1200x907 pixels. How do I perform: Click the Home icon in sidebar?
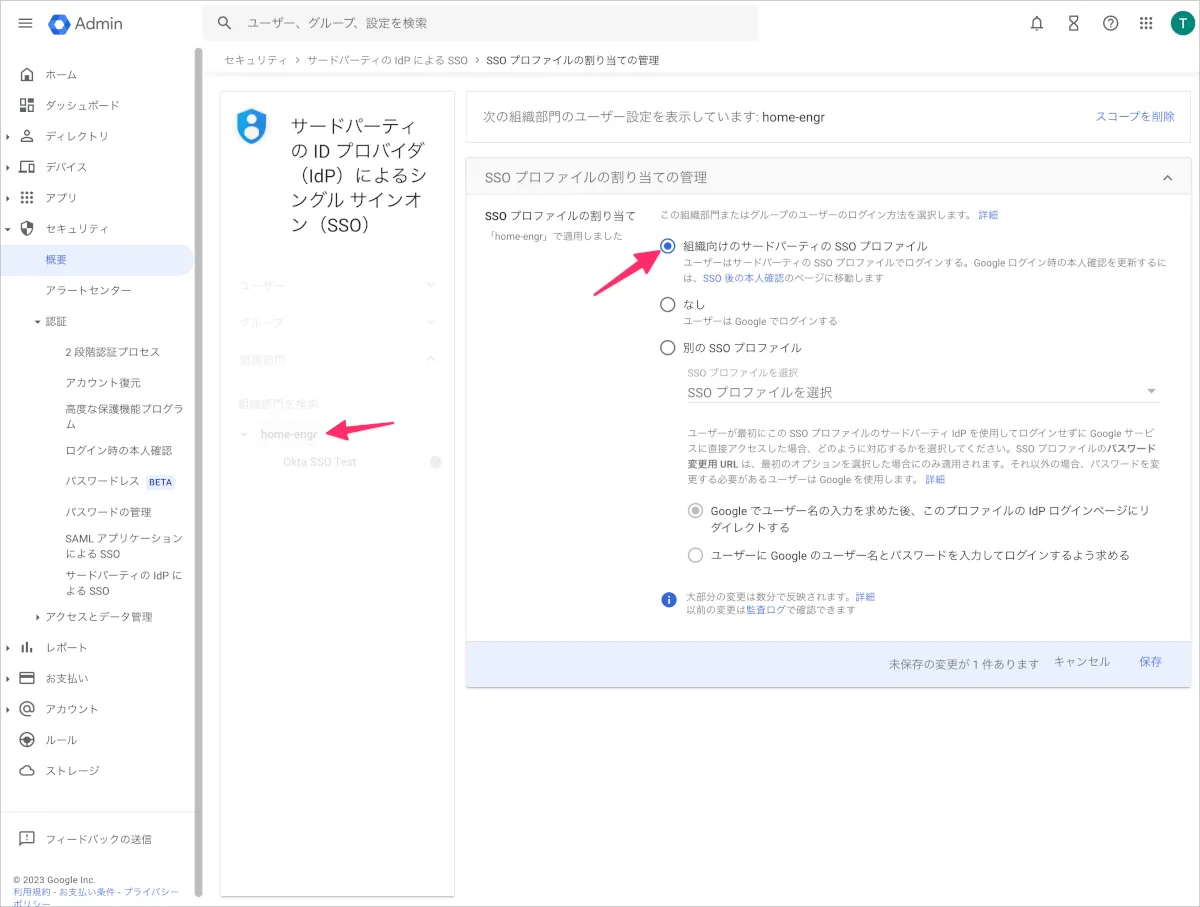[27, 75]
